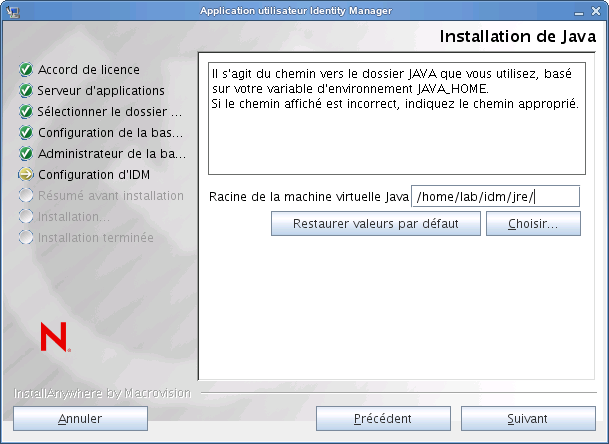The height and width of the screenshot is (444, 609).
Task: Select the Résumé avant installation step label
Action: tap(111, 195)
